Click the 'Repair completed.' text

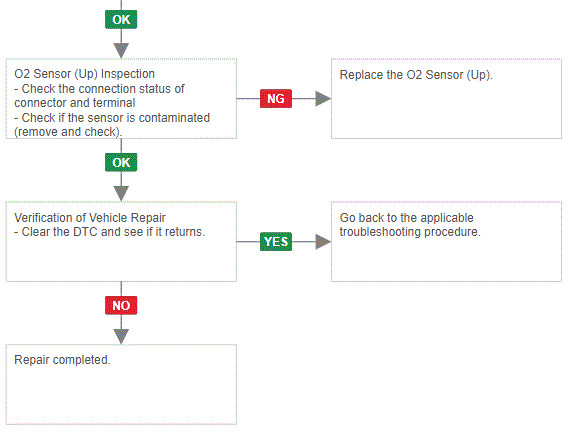[62, 360]
